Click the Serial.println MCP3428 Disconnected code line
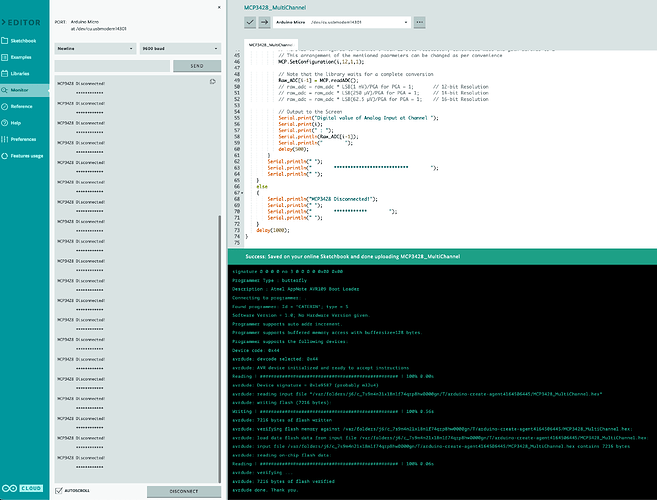657x500 pixels. [323, 199]
